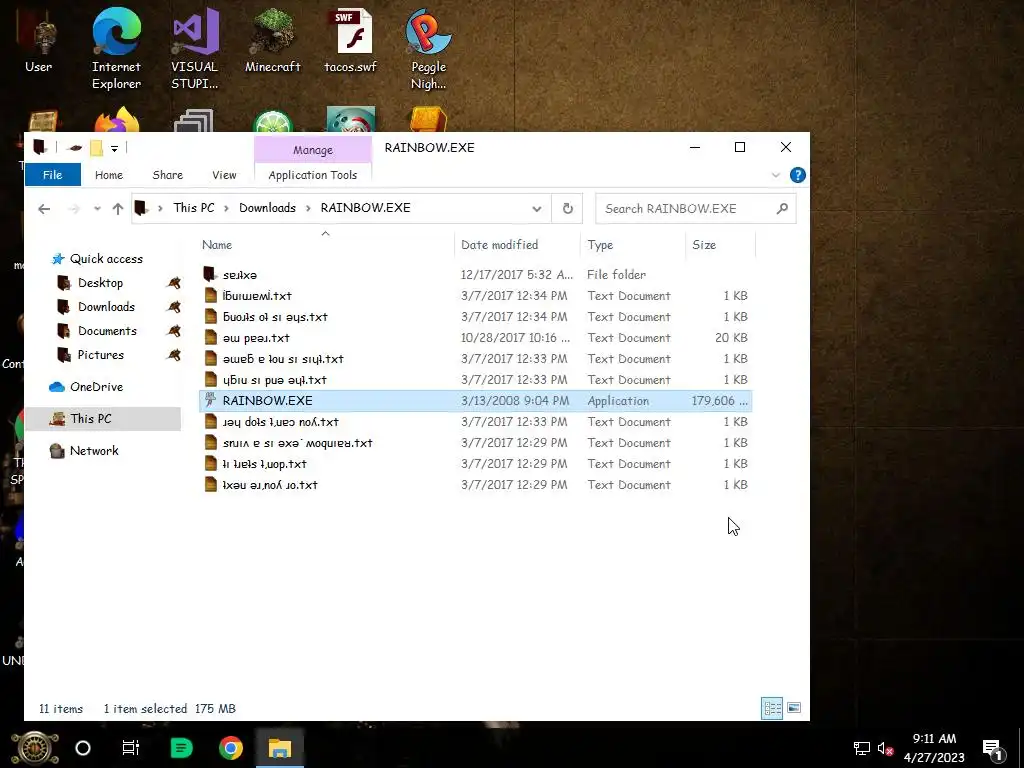Select OneDrive in navigation pane

[96, 387]
